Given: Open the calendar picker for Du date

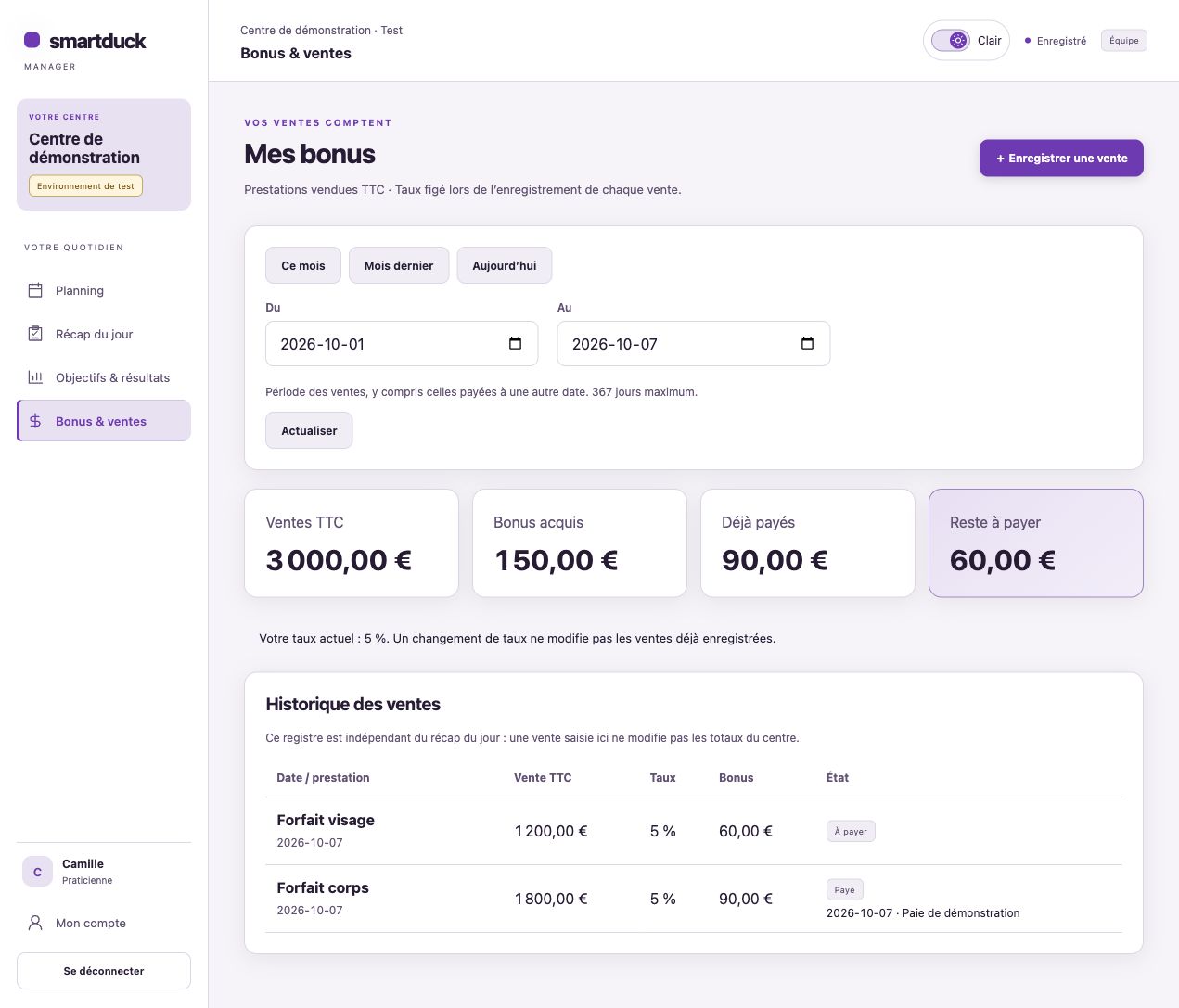Looking at the screenshot, I should pyautogui.click(x=516, y=344).
